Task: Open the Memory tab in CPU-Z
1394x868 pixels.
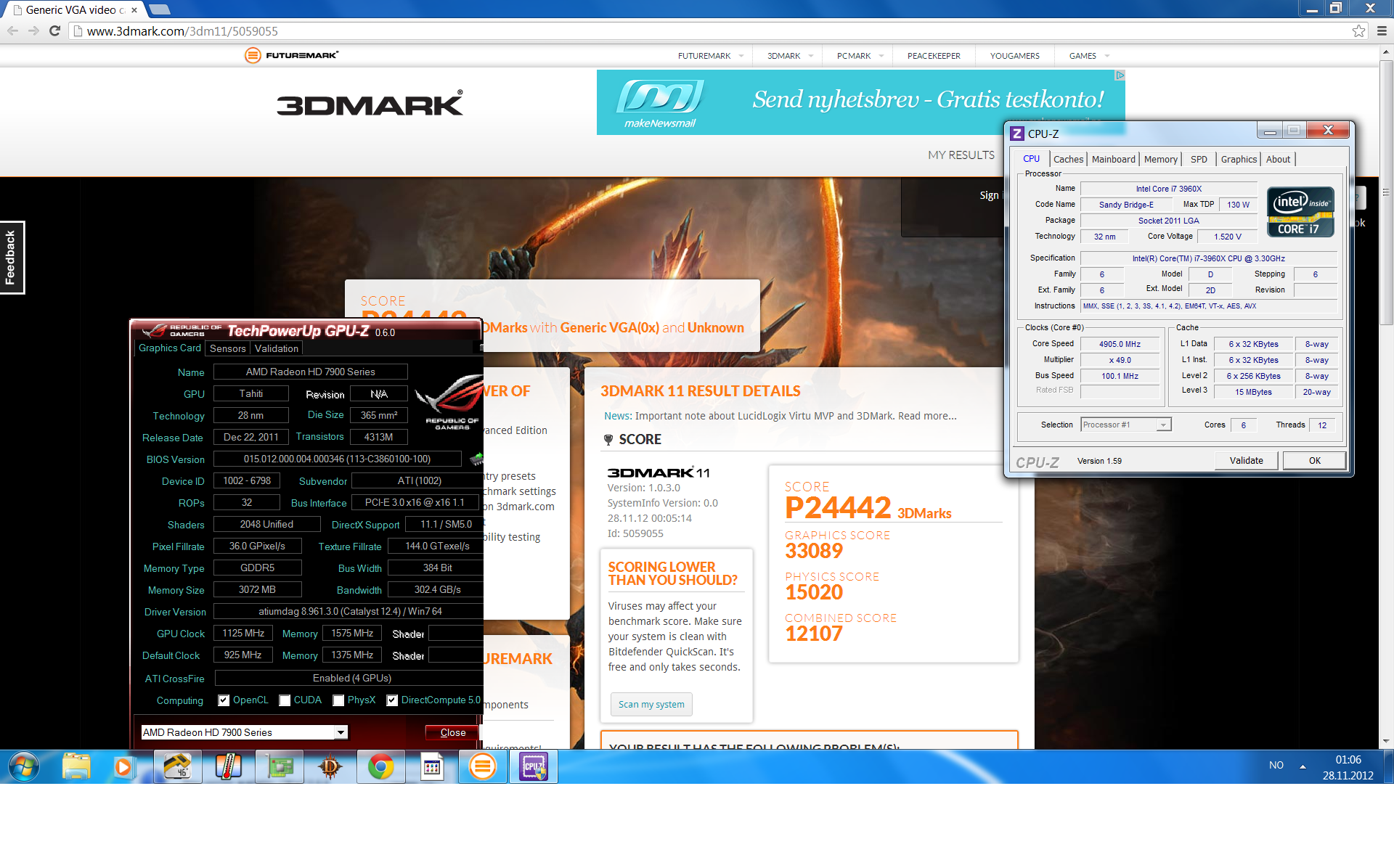Action: coord(1160,159)
